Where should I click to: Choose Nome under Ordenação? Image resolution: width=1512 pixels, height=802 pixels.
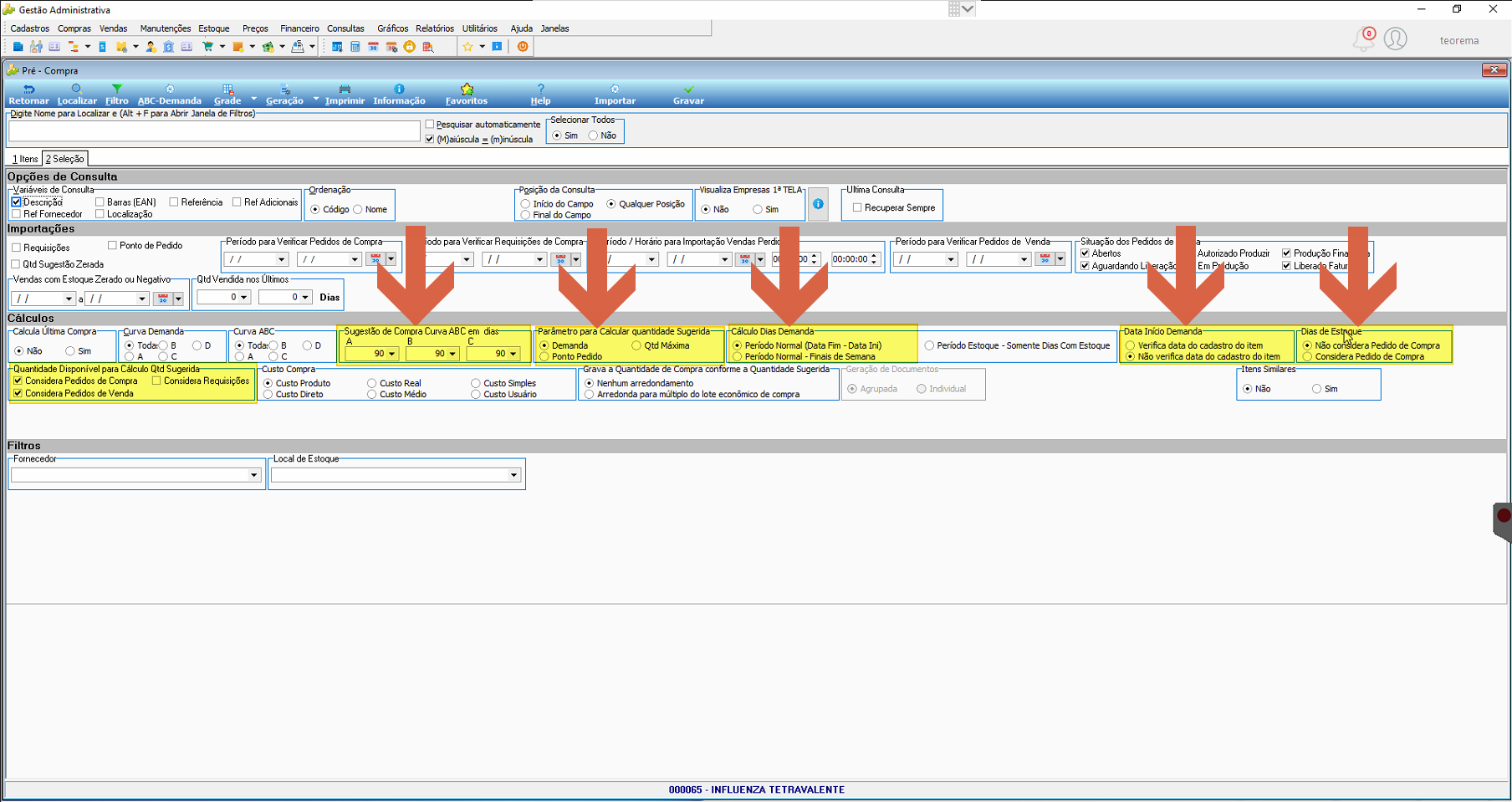tap(358, 209)
